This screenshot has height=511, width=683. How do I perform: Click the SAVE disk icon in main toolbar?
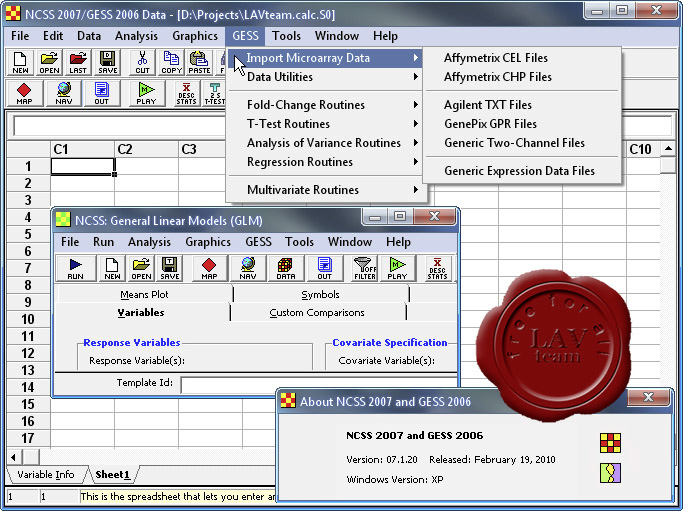point(108,63)
